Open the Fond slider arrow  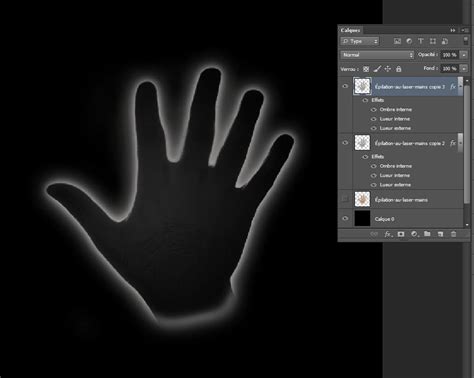tap(464, 69)
